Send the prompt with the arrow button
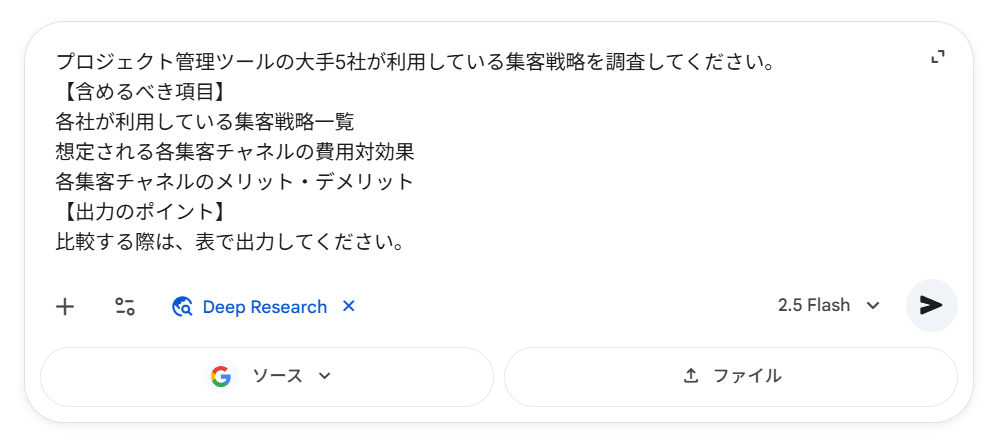The image size is (998, 444). pyautogui.click(x=931, y=305)
